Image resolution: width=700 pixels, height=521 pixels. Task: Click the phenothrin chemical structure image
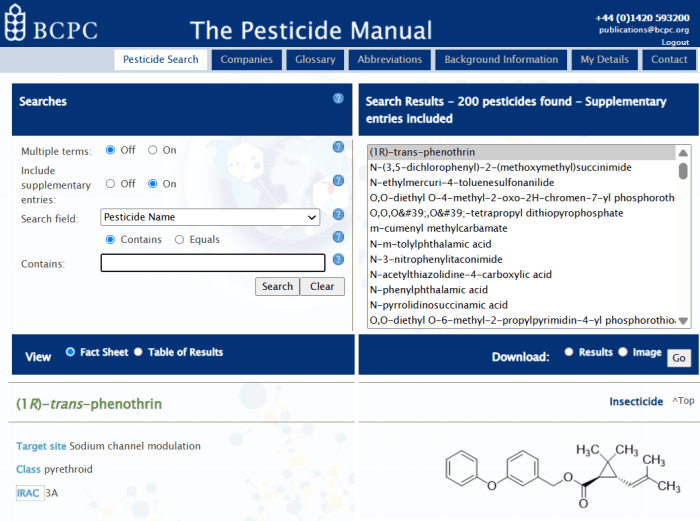563,475
